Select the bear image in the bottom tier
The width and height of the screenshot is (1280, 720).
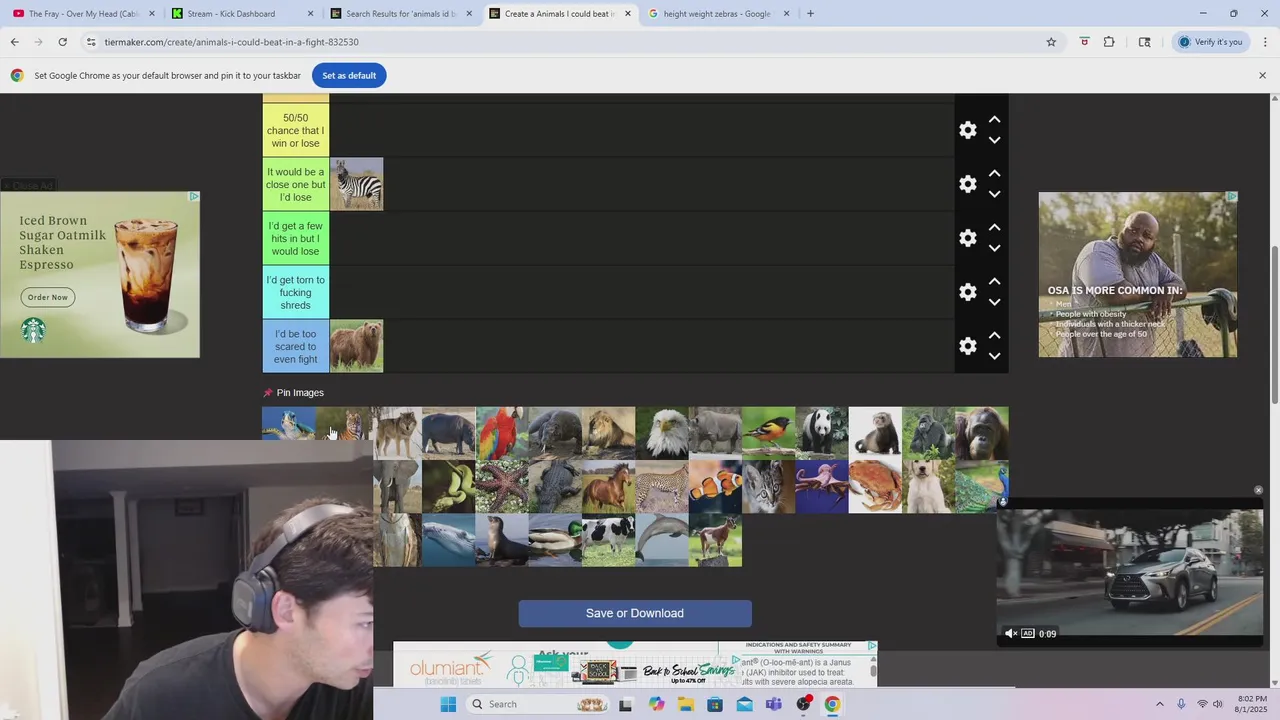coord(356,346)
